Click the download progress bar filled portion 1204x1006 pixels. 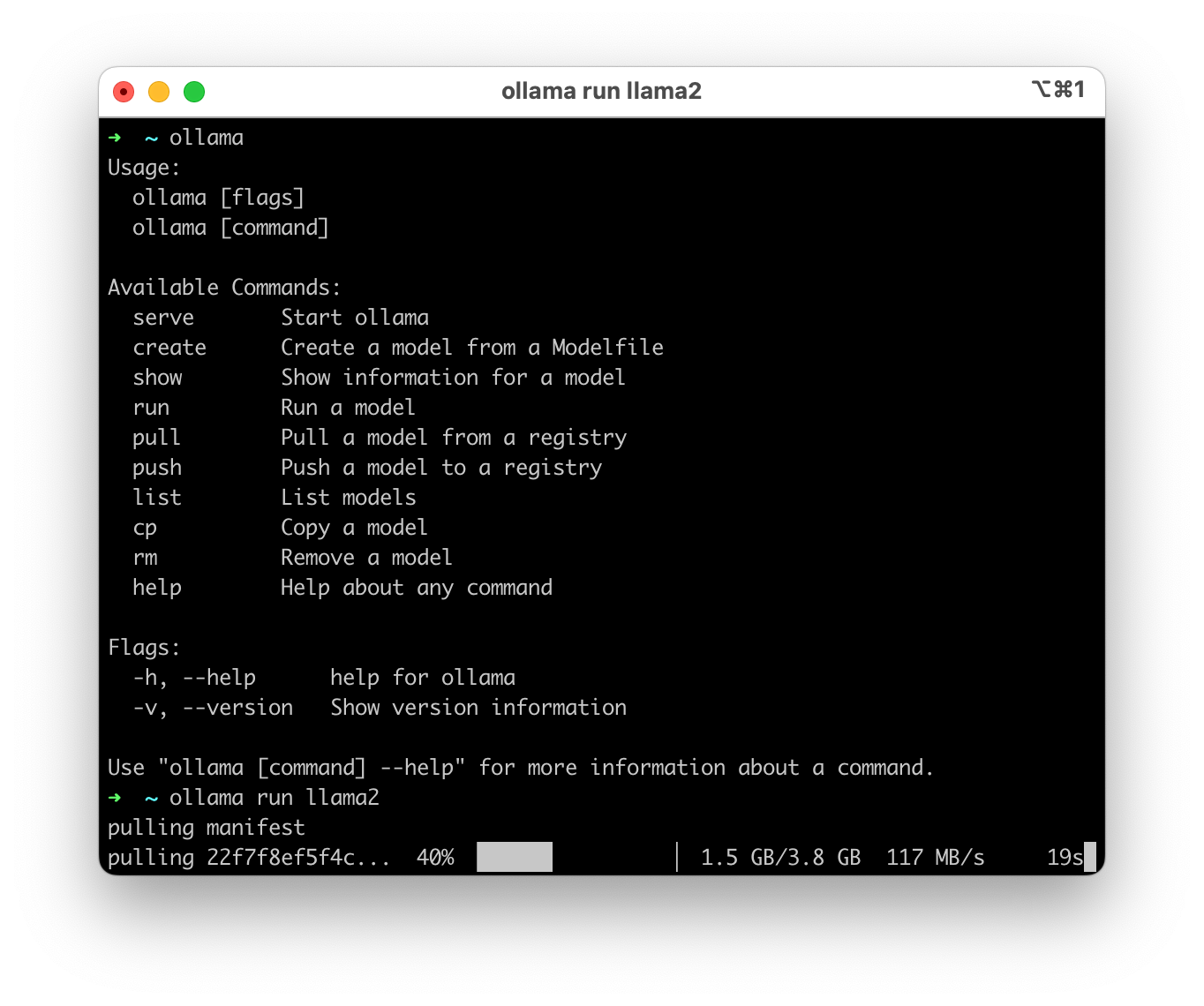515,857
